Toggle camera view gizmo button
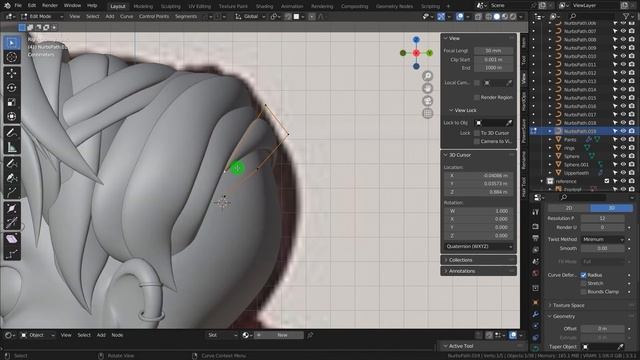The width and height of the screenshot is (640, 360). click(427, 101)
